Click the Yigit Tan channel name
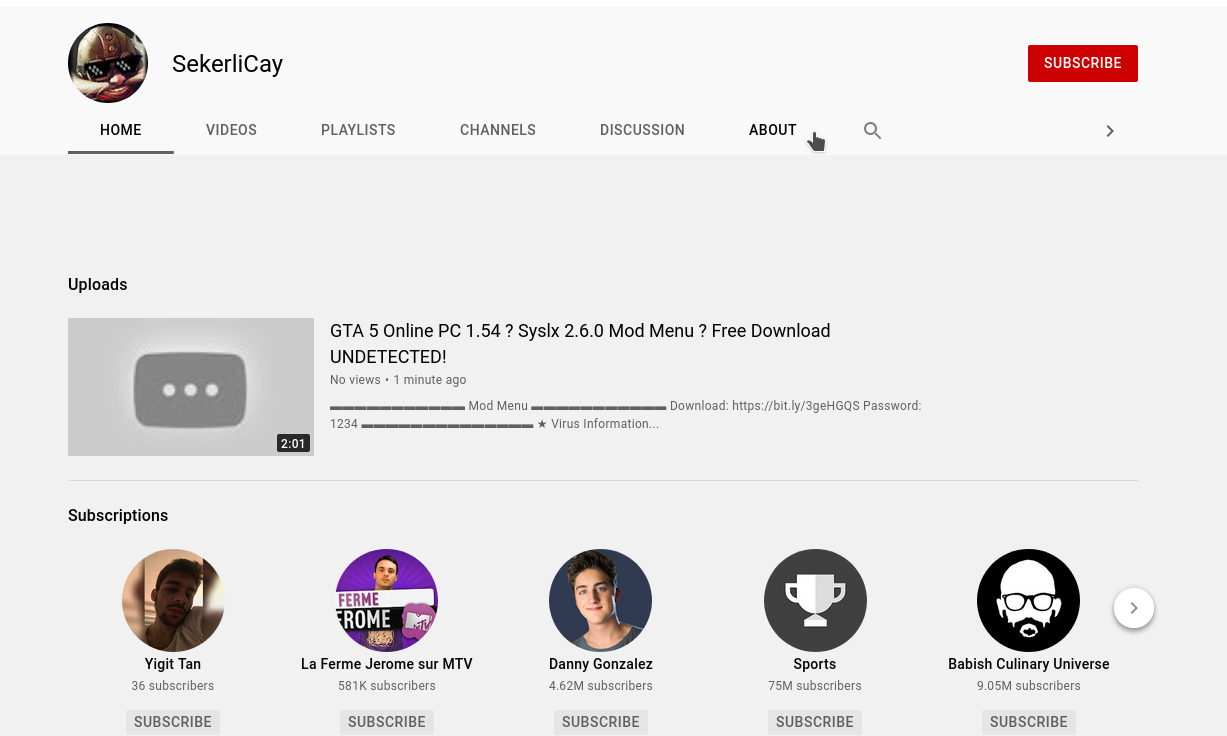The height and width of the screenshot is (736, 1227). coord(173,664)
